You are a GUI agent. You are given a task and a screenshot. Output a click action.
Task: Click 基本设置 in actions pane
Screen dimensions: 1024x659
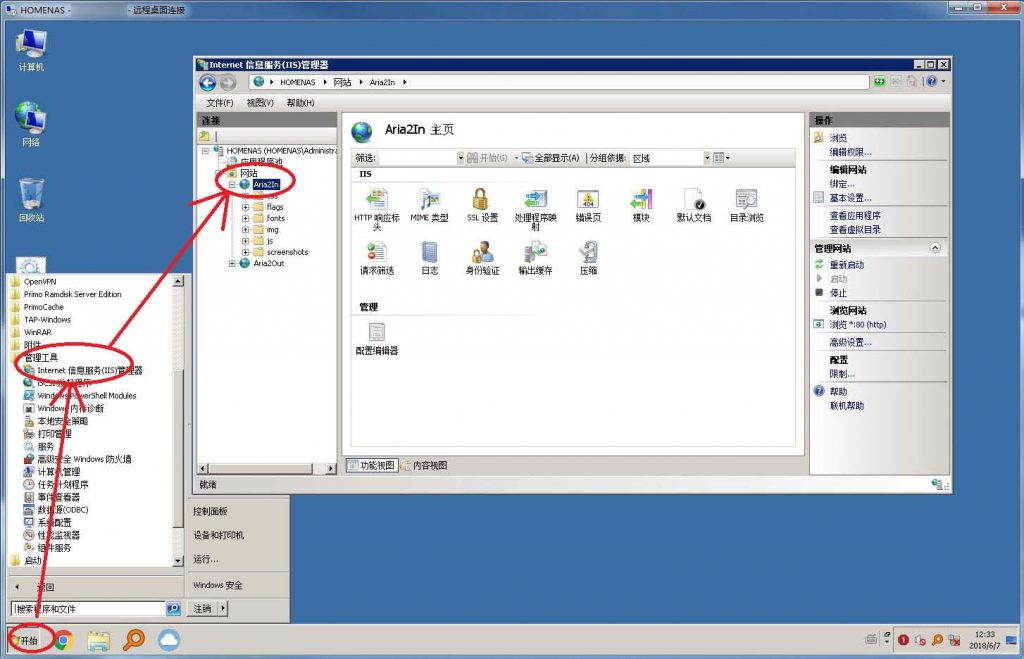(850, 197)
